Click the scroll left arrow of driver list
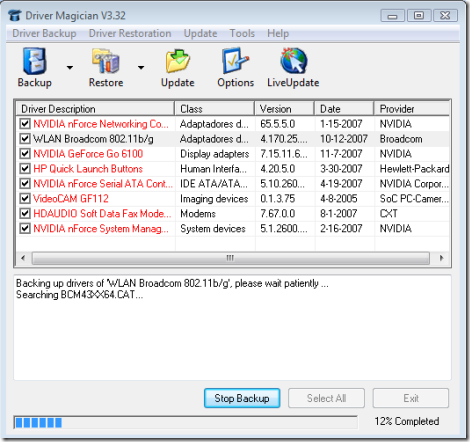The height and width of the screenshot is (442, 470). 23,258
